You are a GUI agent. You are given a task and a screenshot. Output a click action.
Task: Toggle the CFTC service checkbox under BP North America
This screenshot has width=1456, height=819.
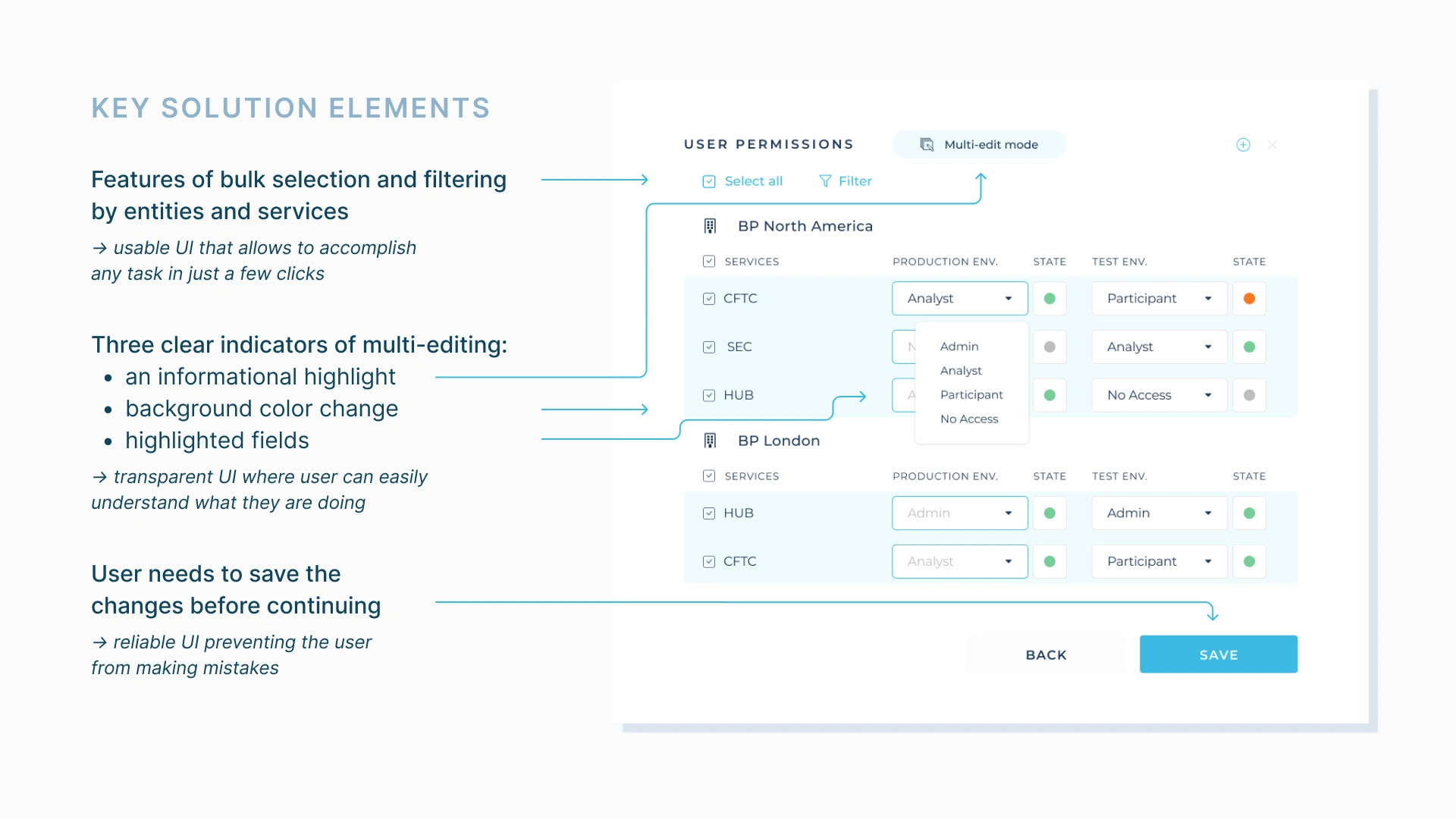click(708, 298)
